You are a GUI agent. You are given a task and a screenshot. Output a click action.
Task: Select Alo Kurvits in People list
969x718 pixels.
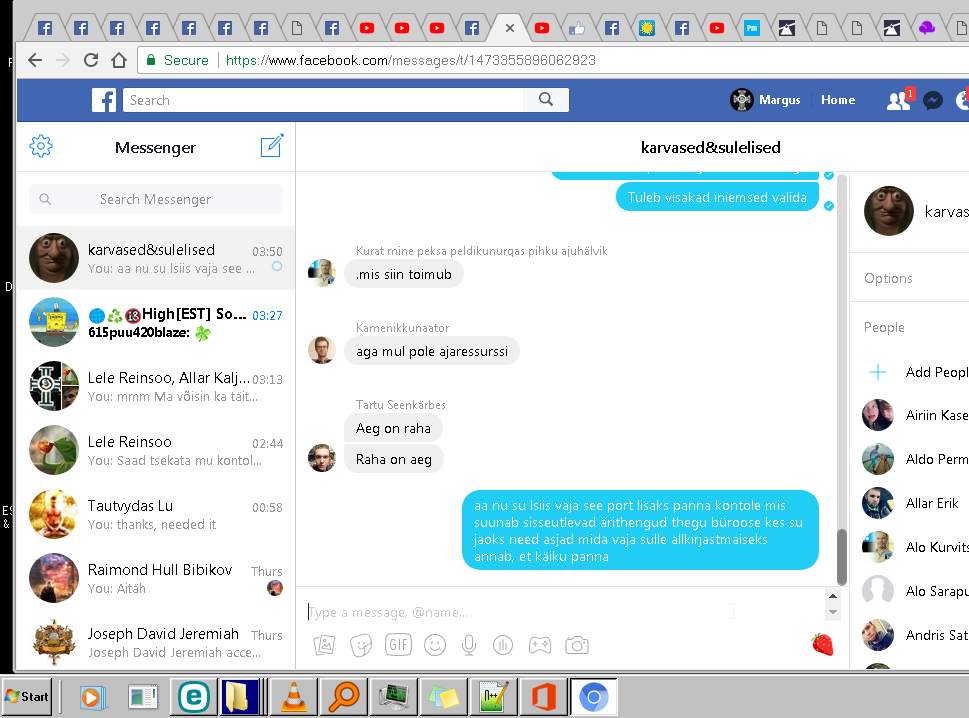point(915,547)
